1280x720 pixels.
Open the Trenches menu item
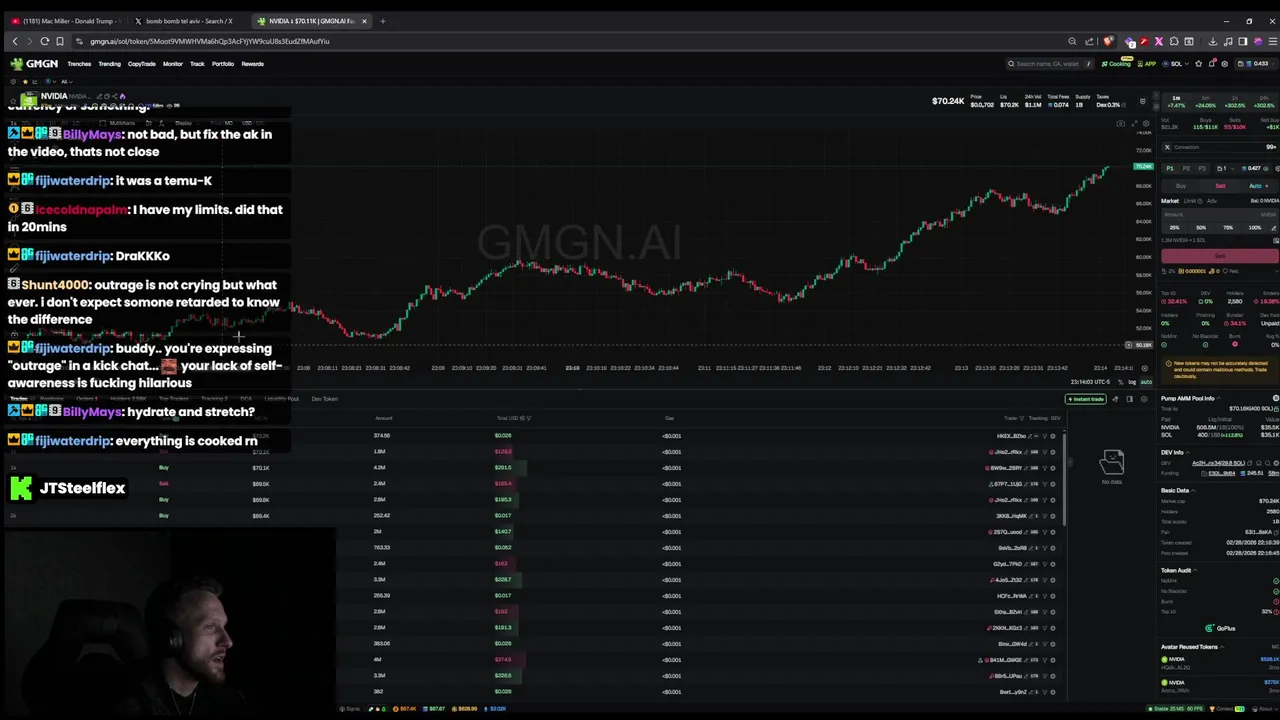[x=79, y=64]
